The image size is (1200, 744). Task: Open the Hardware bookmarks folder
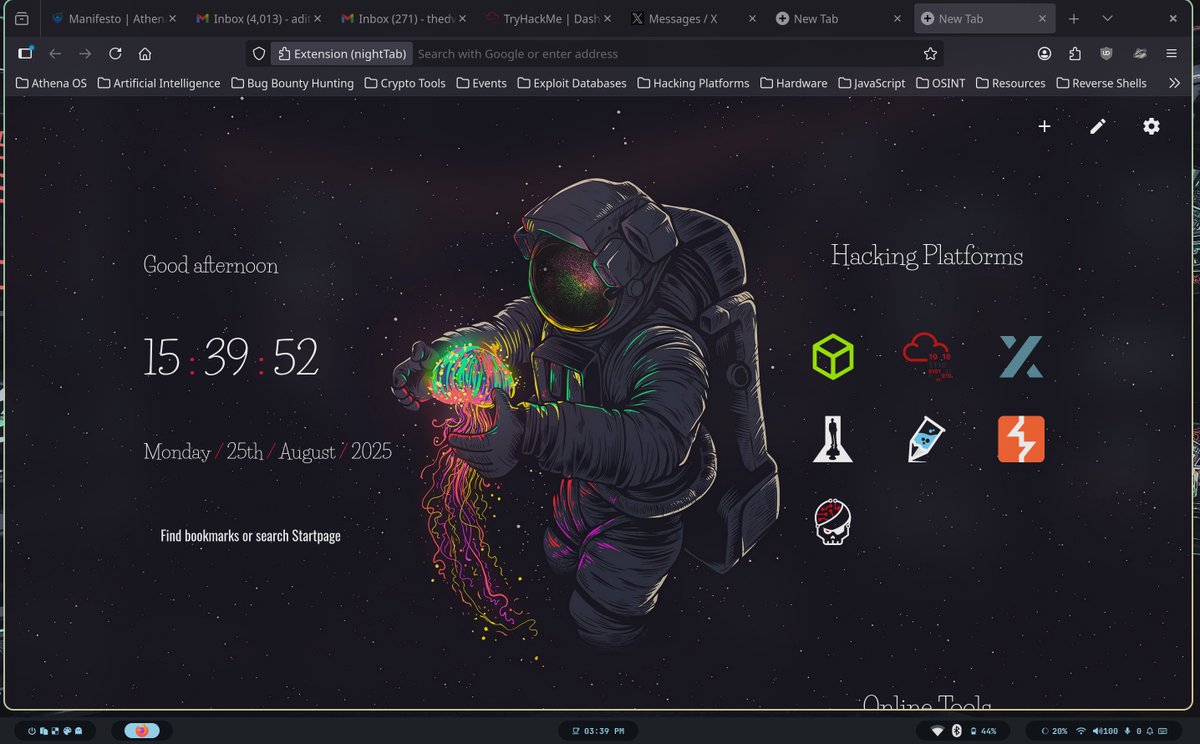(x=793, y=83)
